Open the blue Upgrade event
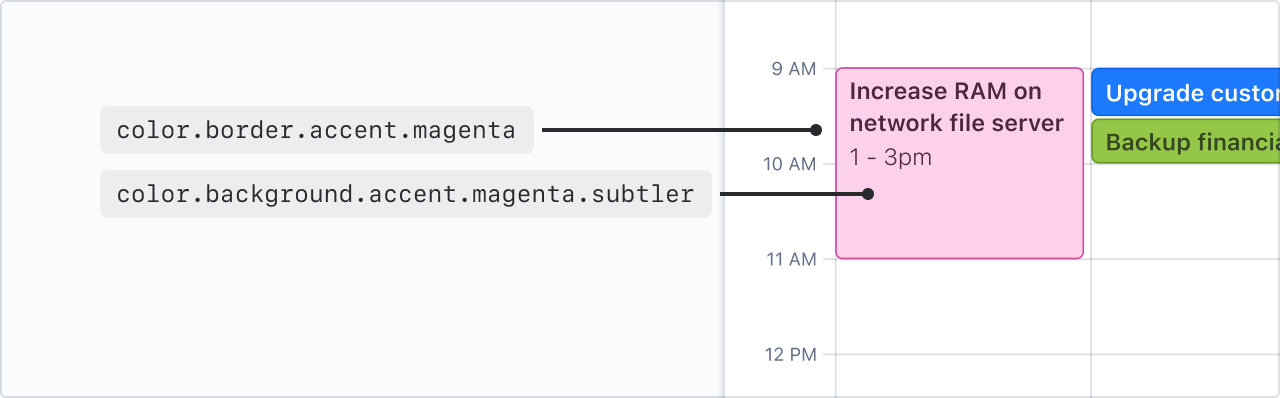The height and width of the screenshot is (398, 1280). [x=1185, y=92]
